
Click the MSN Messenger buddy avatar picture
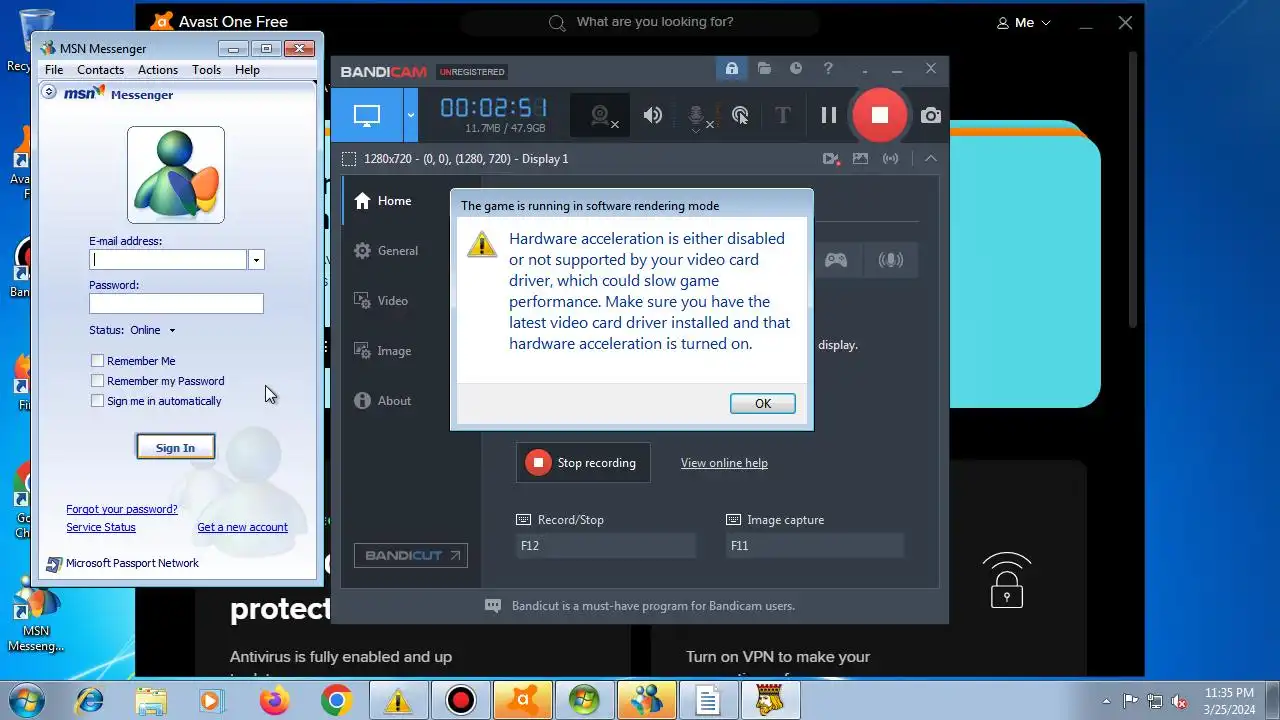pyautogui.click(x=176, y=175)
